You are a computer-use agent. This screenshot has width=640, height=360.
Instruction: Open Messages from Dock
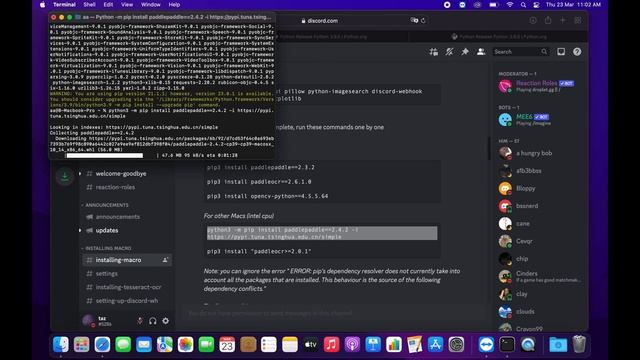(x=123, y=344)
